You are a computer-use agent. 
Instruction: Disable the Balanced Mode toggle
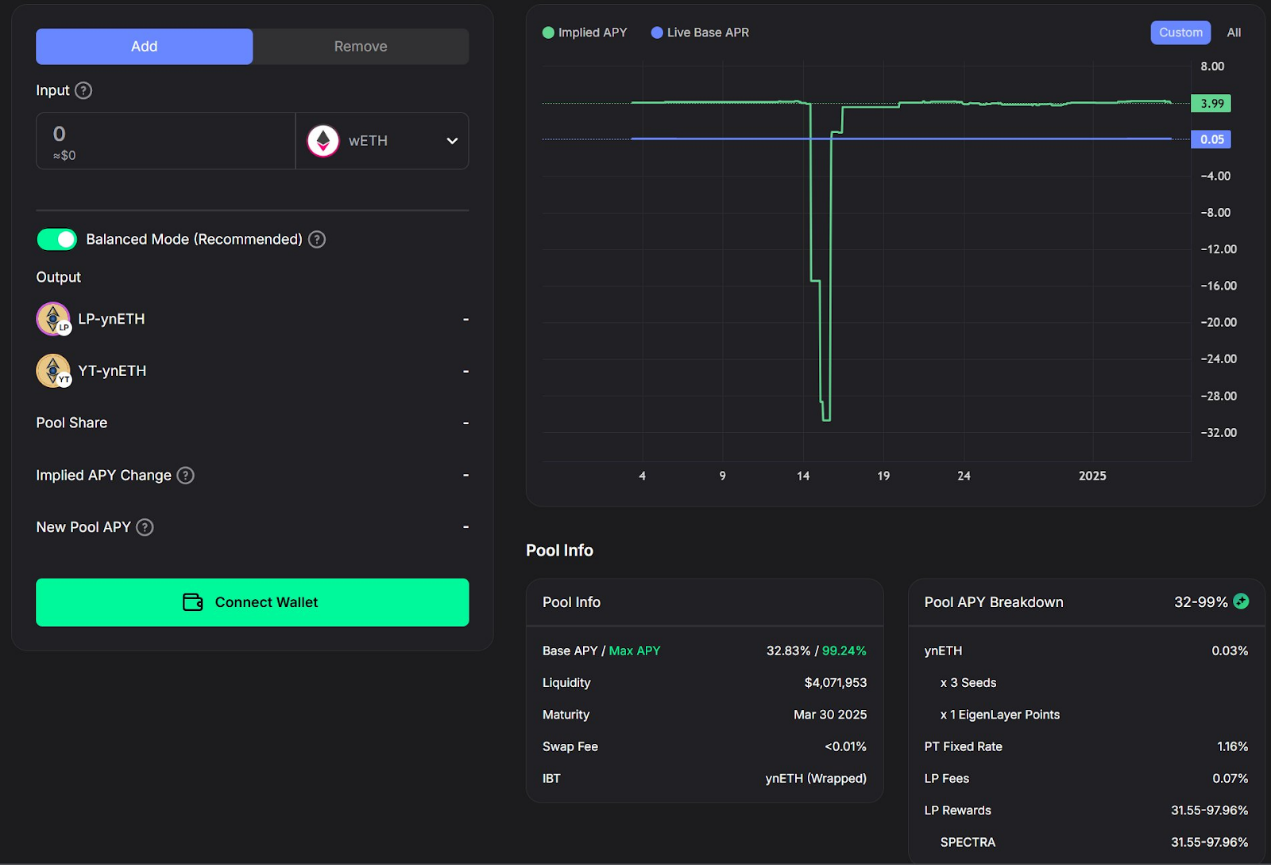[x=57, y=239]
